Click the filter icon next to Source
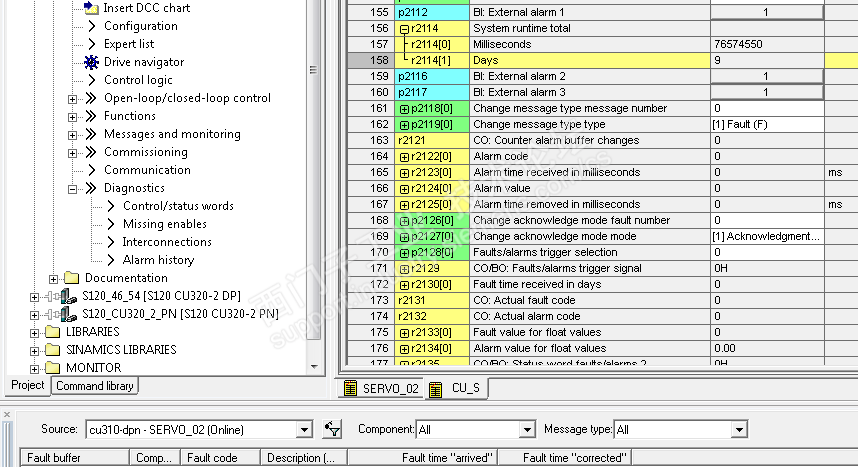 click(x=333, y=429)
